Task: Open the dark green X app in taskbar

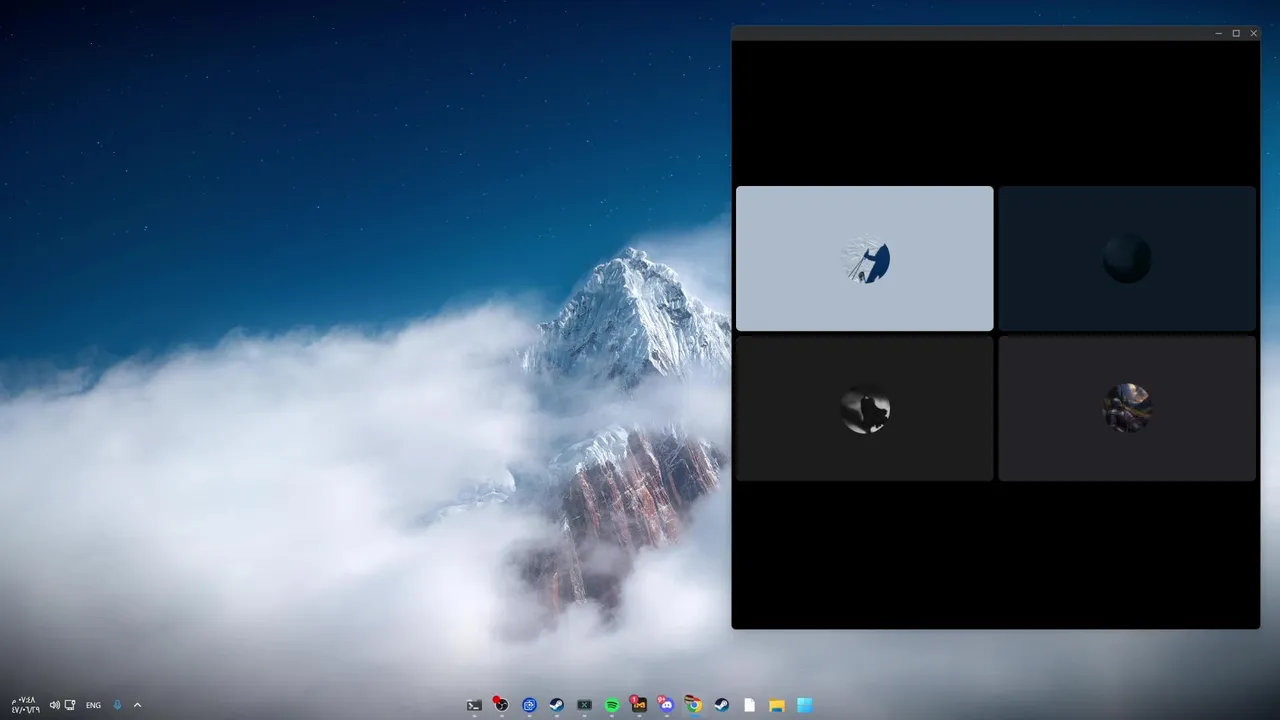Action: (x=584, y=705)
